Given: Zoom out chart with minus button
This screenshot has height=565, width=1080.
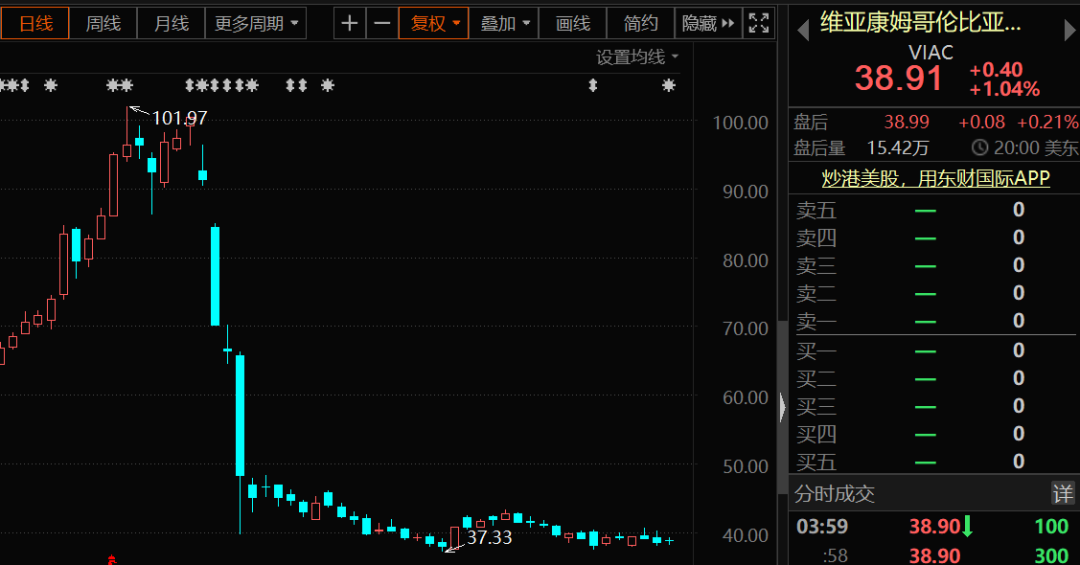Looking at the screenshot, I should pos(382,23).
